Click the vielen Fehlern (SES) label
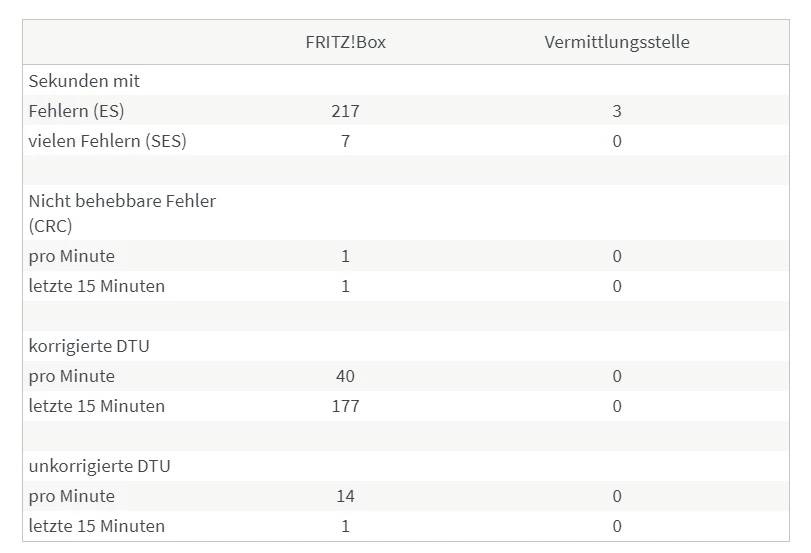 [107, 141]
